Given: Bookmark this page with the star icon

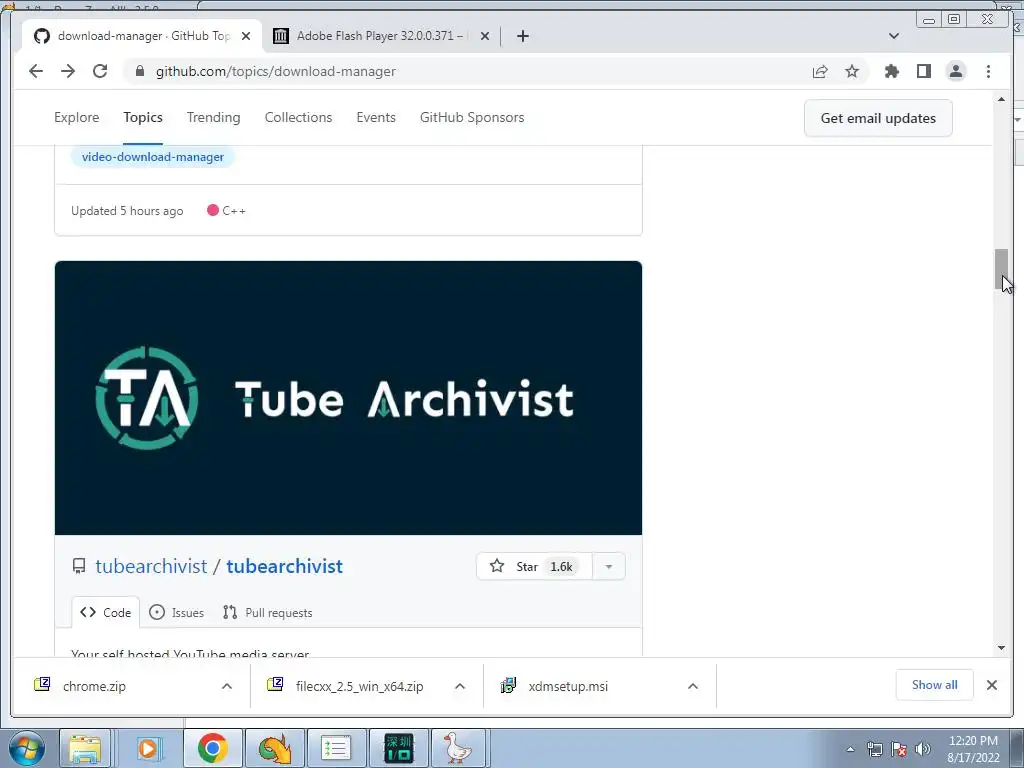Looking at the screenshot, I should pyautogui.click(x=852, y=71).
